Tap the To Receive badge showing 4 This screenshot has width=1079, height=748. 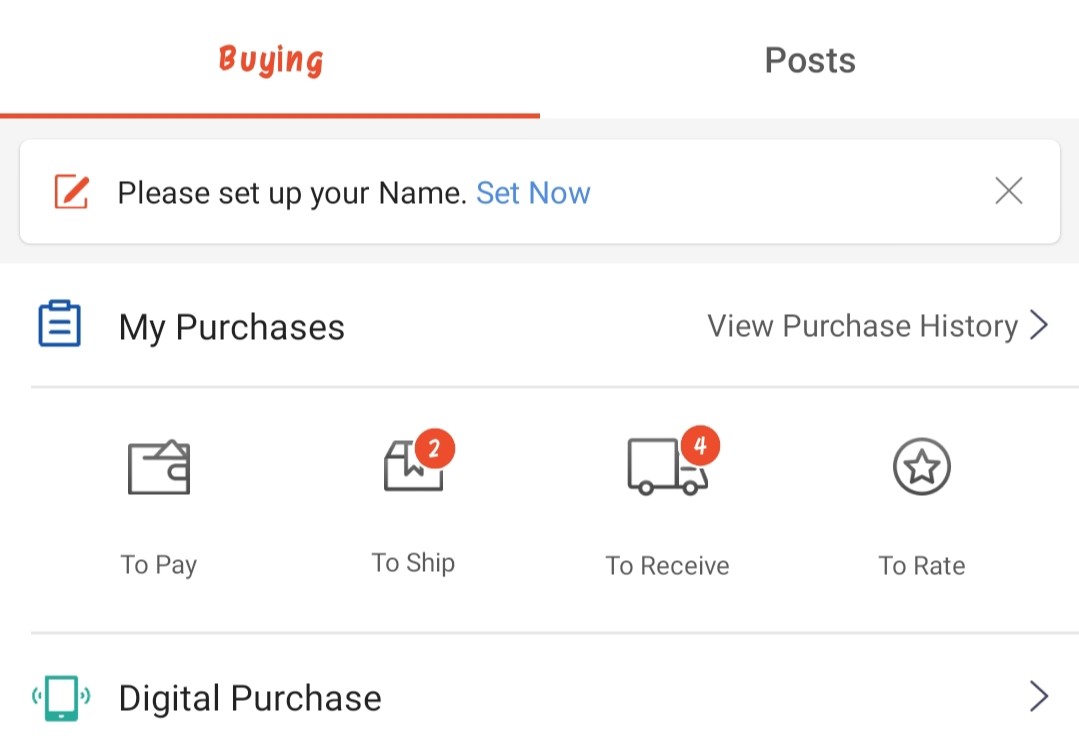701,445
